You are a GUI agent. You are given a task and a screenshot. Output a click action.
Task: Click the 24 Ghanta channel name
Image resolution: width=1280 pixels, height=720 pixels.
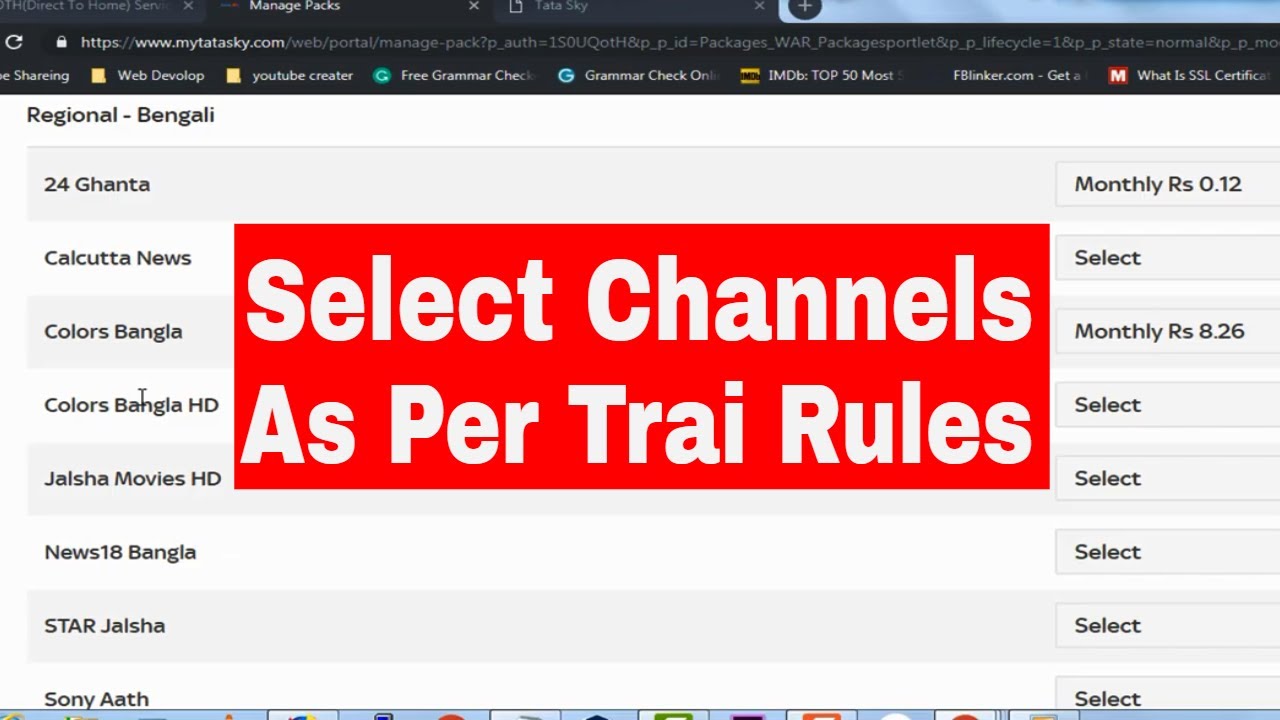point(97,184)
